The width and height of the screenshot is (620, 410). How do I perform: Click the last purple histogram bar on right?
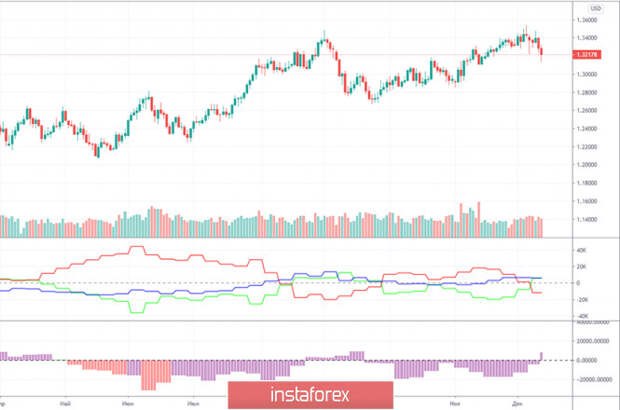(x=542, y=356)
